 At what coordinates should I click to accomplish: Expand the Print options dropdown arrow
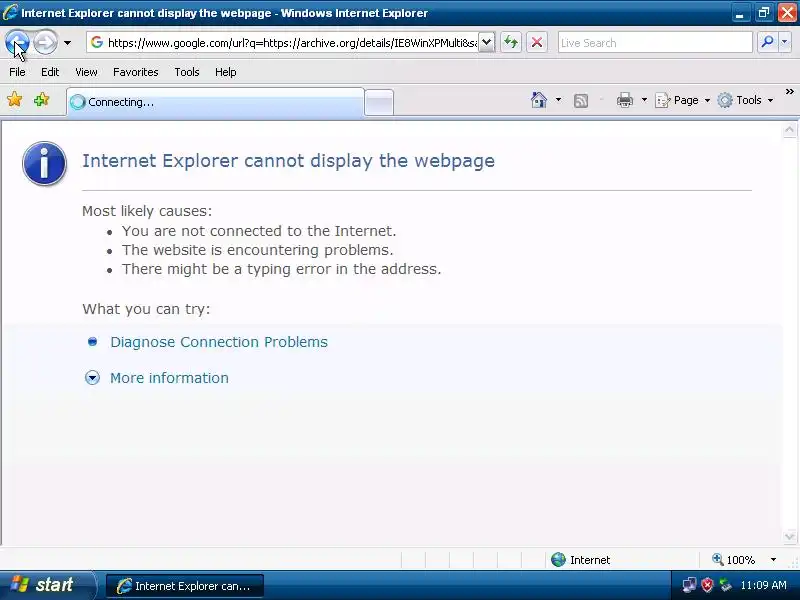pyautogui.click(x=644, y=100)
